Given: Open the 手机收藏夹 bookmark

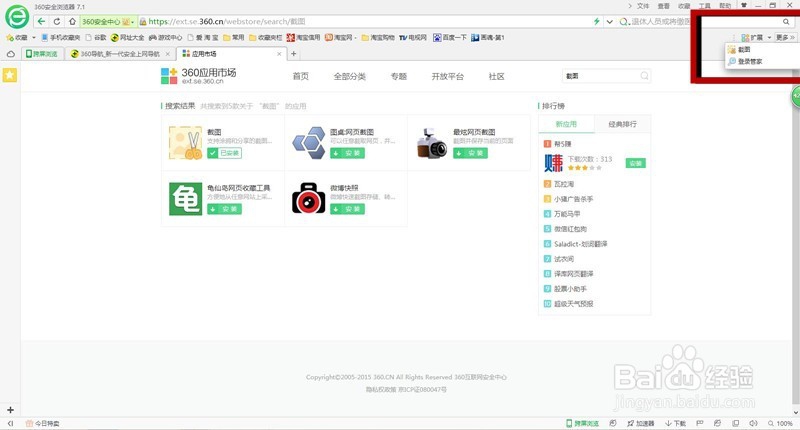Looking at the screenshot, I should click(x=61, y=37).
